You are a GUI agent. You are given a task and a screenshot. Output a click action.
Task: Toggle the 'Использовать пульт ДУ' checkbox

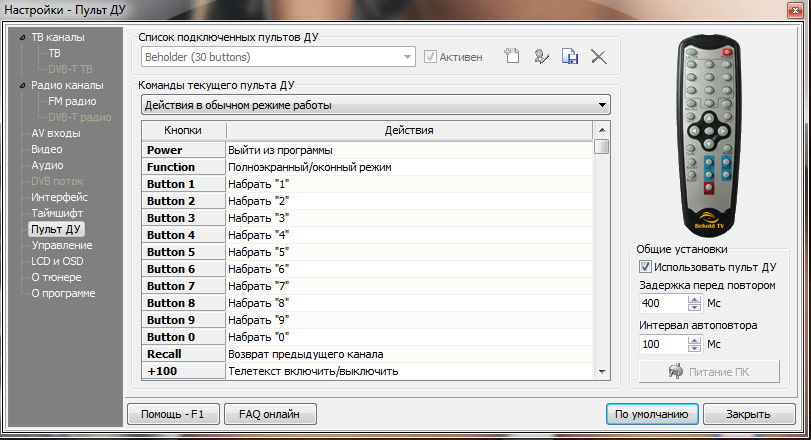pyautogui.click(x=646, y=268)
